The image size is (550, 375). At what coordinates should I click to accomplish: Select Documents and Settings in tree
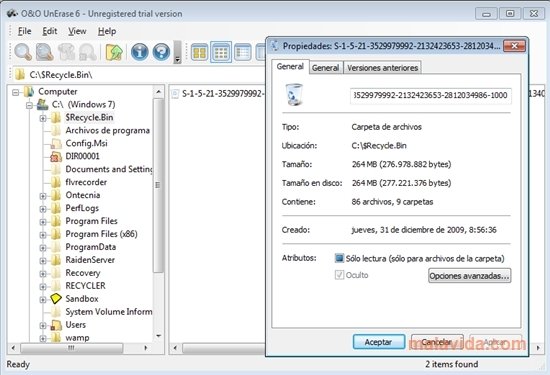click(x=109, y=169)
